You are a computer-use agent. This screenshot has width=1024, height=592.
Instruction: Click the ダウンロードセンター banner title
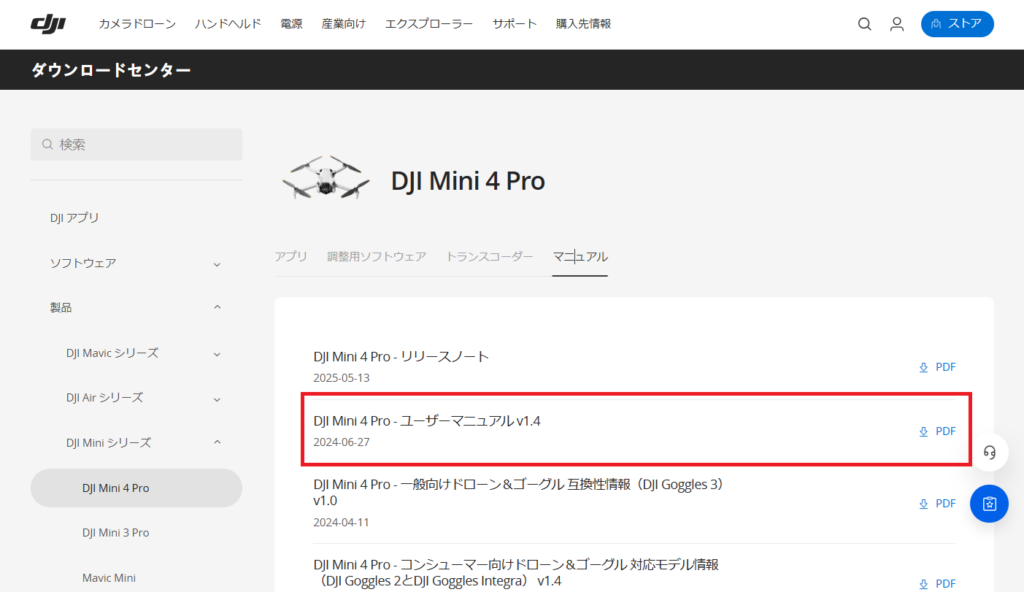coord(111,70)
